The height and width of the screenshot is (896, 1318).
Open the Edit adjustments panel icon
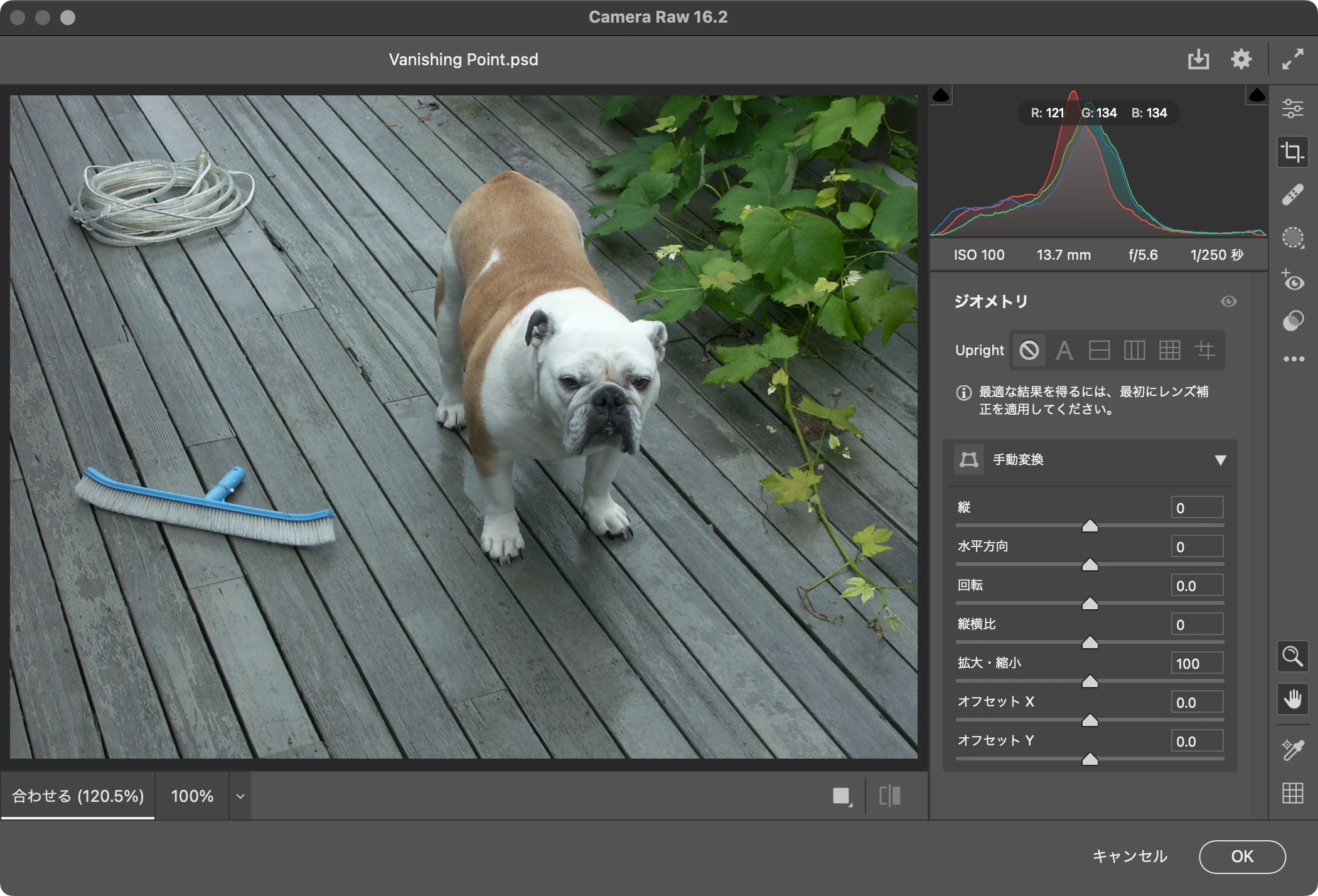tap(1292, 109)
